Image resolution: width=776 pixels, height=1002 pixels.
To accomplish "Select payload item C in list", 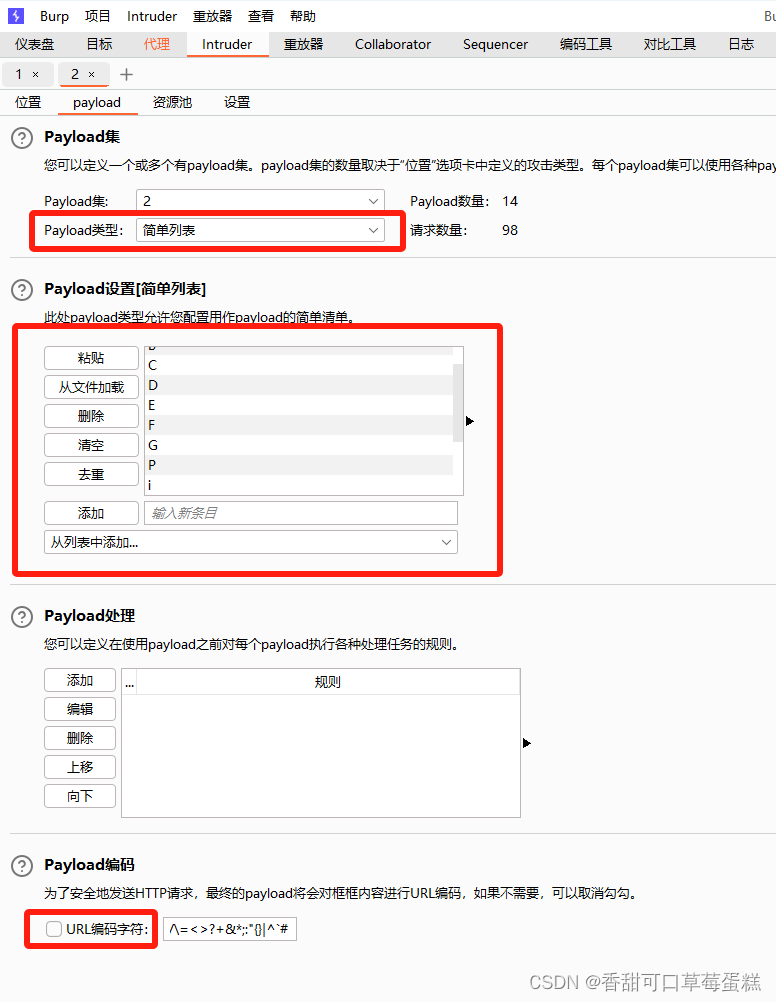I will [299, 366].
